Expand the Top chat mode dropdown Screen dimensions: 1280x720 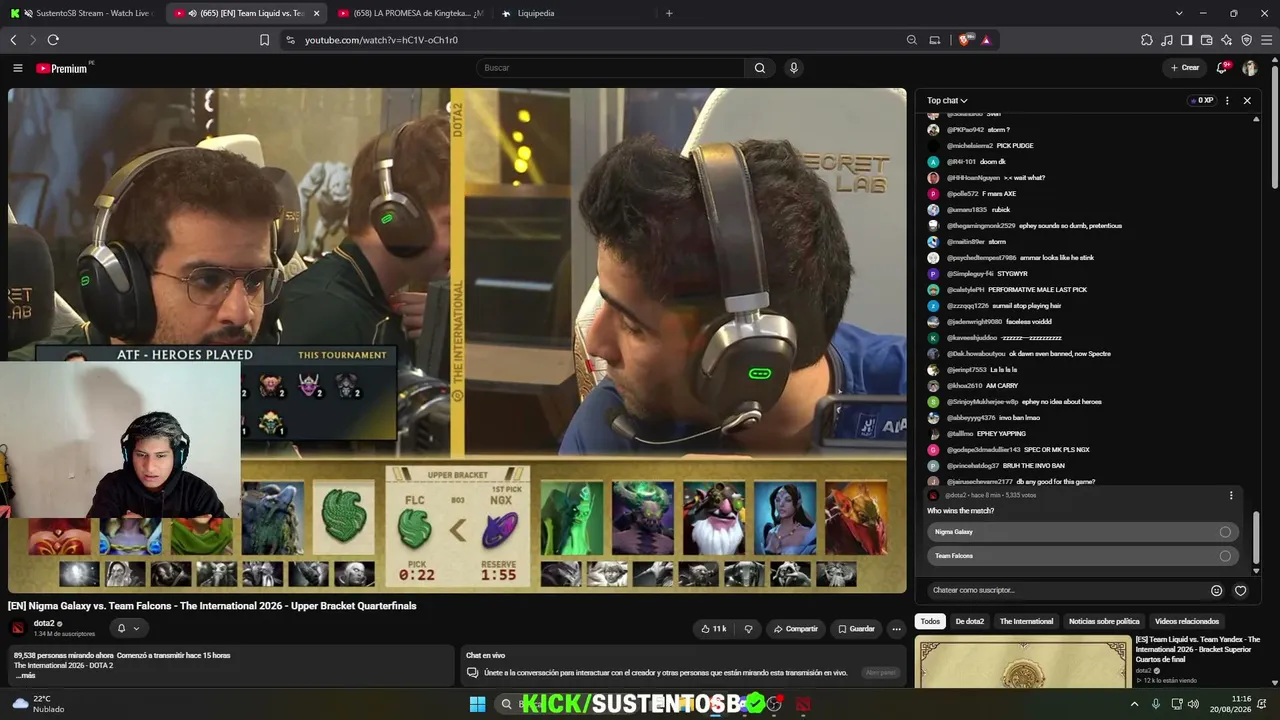coord(947,100)
